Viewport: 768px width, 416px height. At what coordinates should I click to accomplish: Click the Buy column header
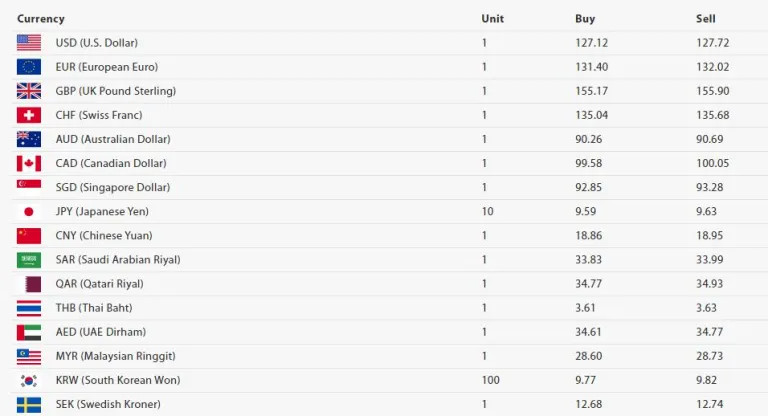click(x=585, y=19)
